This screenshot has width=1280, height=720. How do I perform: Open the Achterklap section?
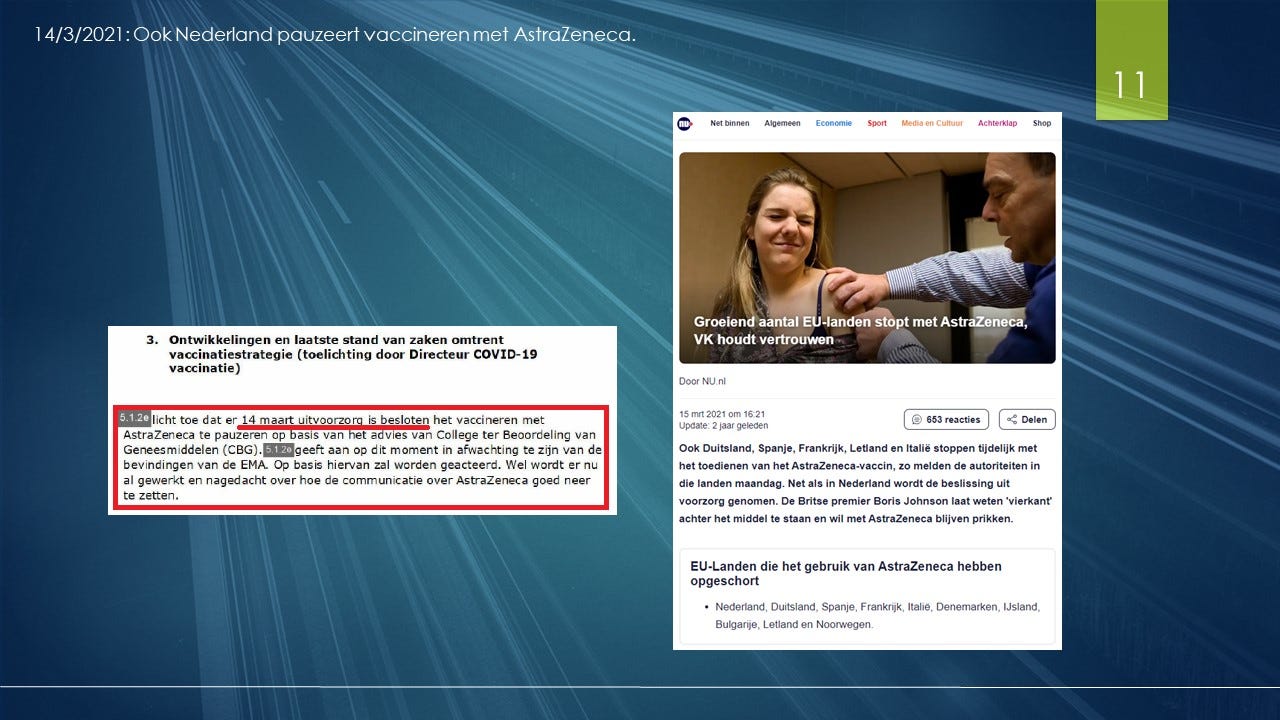click(x=997, y=123)
